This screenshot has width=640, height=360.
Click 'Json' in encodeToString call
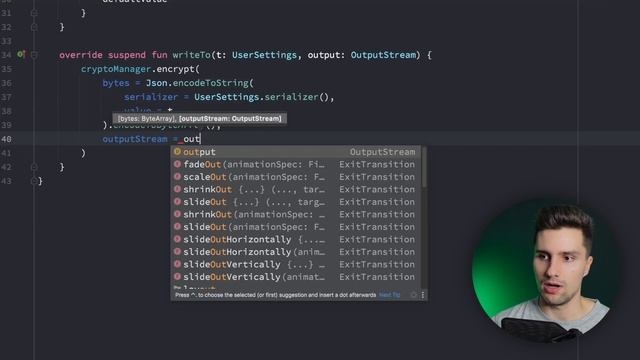[x=157, y=83]
